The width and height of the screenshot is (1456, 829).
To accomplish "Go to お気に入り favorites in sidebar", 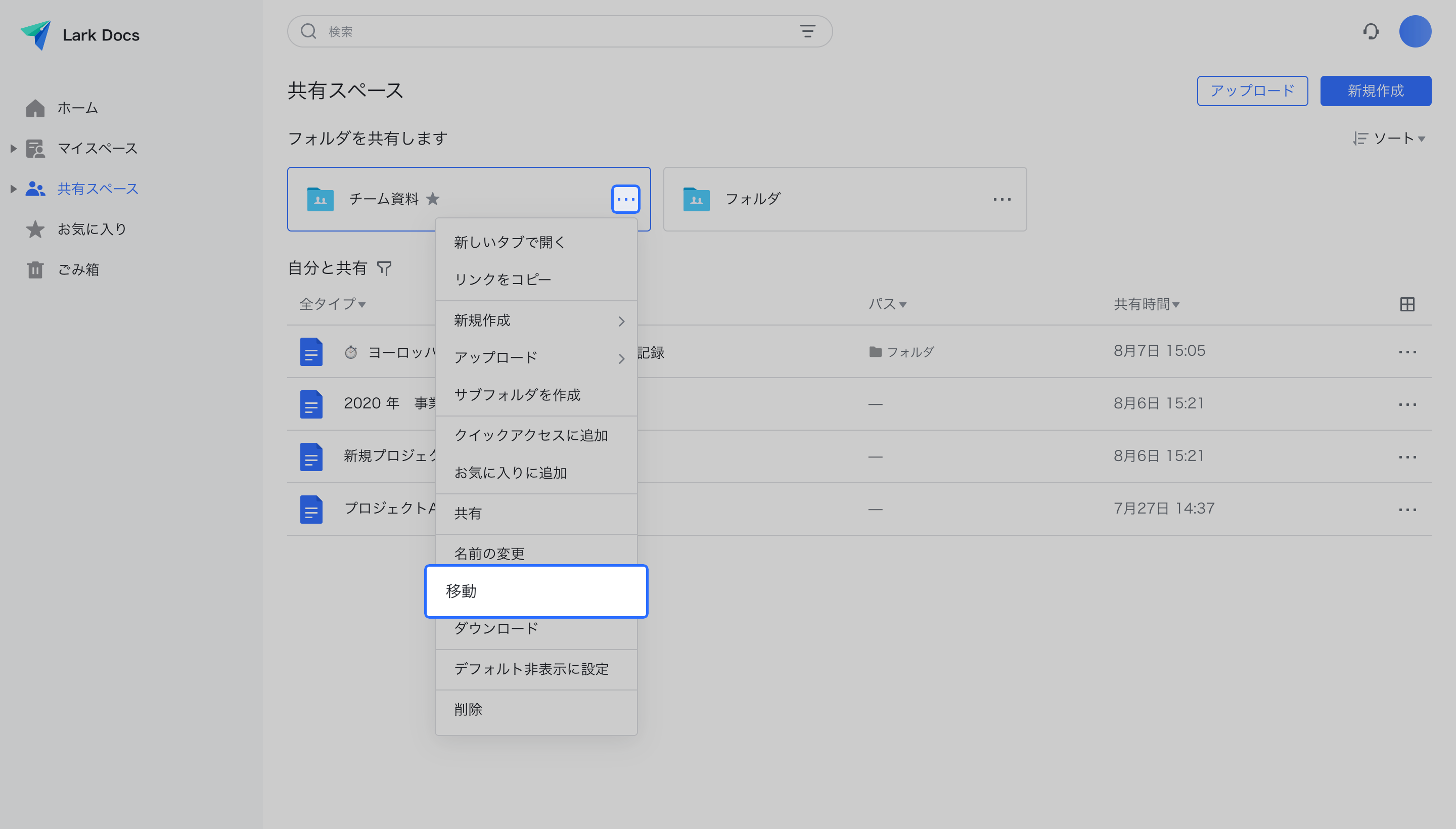I will [91, 229].
